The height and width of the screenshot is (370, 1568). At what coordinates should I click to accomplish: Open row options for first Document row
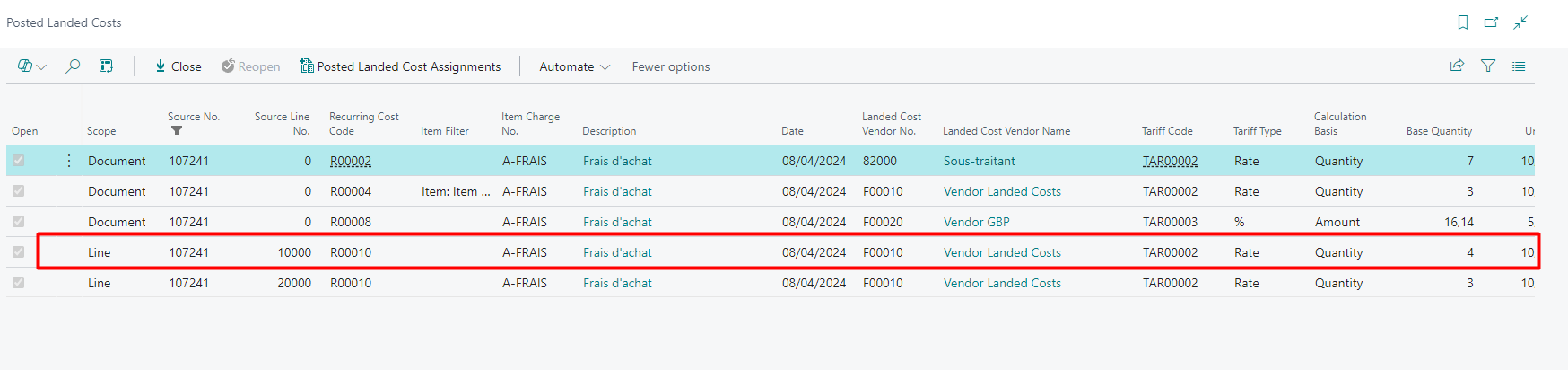tap(69, 161)
